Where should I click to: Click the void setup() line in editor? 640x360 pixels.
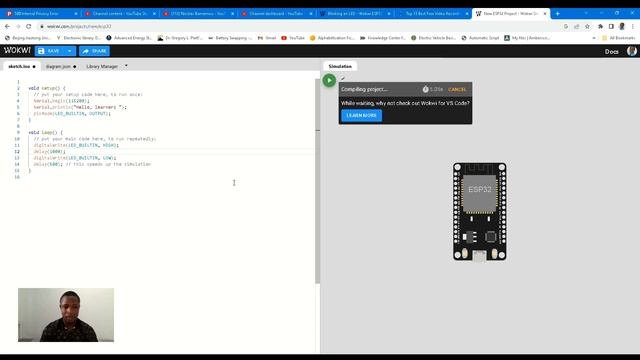coord(47,88)
